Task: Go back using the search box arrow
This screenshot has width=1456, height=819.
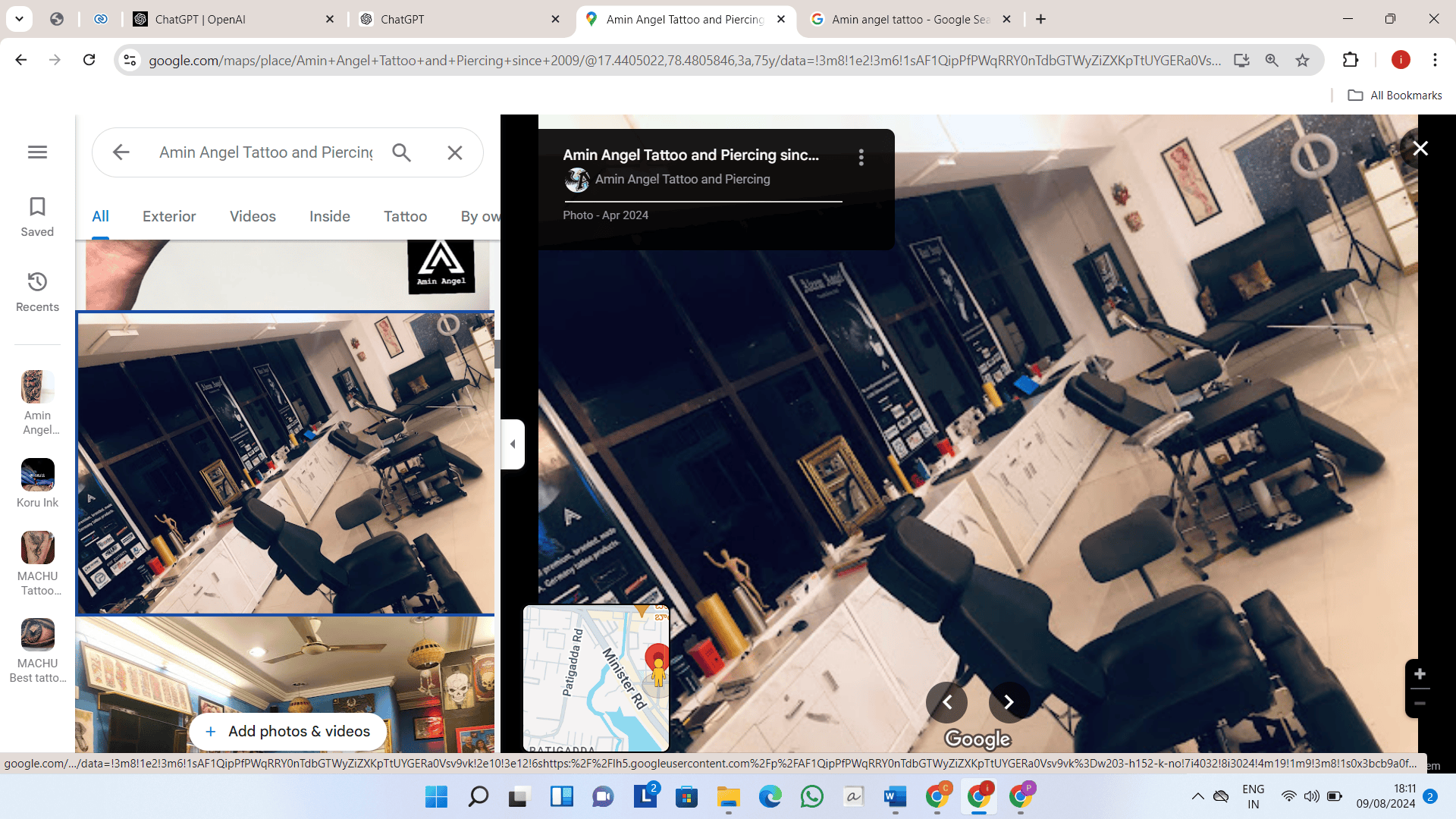Action: pyautogui.click(x=121, y=152)
